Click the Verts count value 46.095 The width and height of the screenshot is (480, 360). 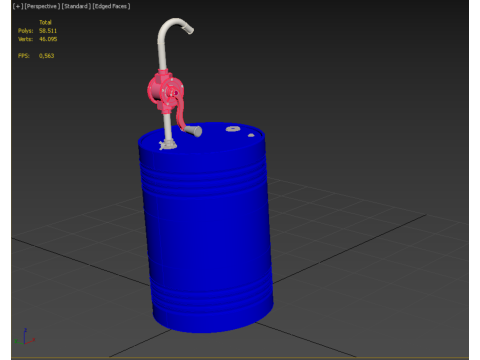click(x=48, y=39)
